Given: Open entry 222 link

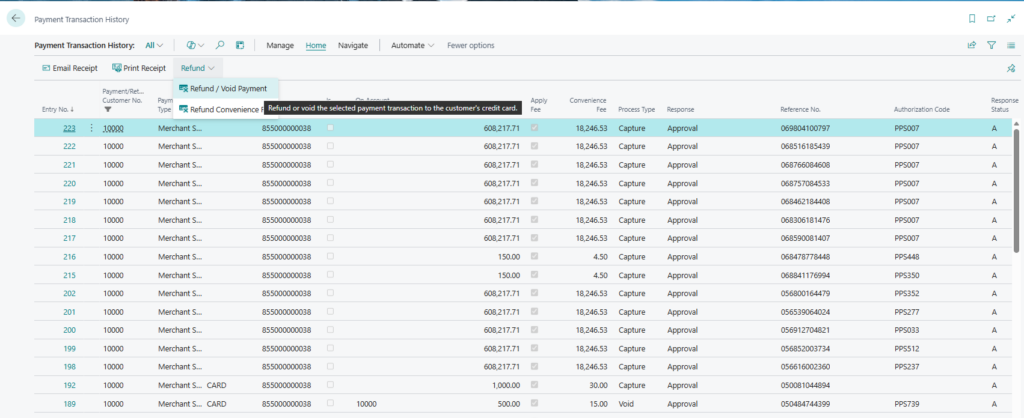Looking at the screenshot, I should (69, 146).
